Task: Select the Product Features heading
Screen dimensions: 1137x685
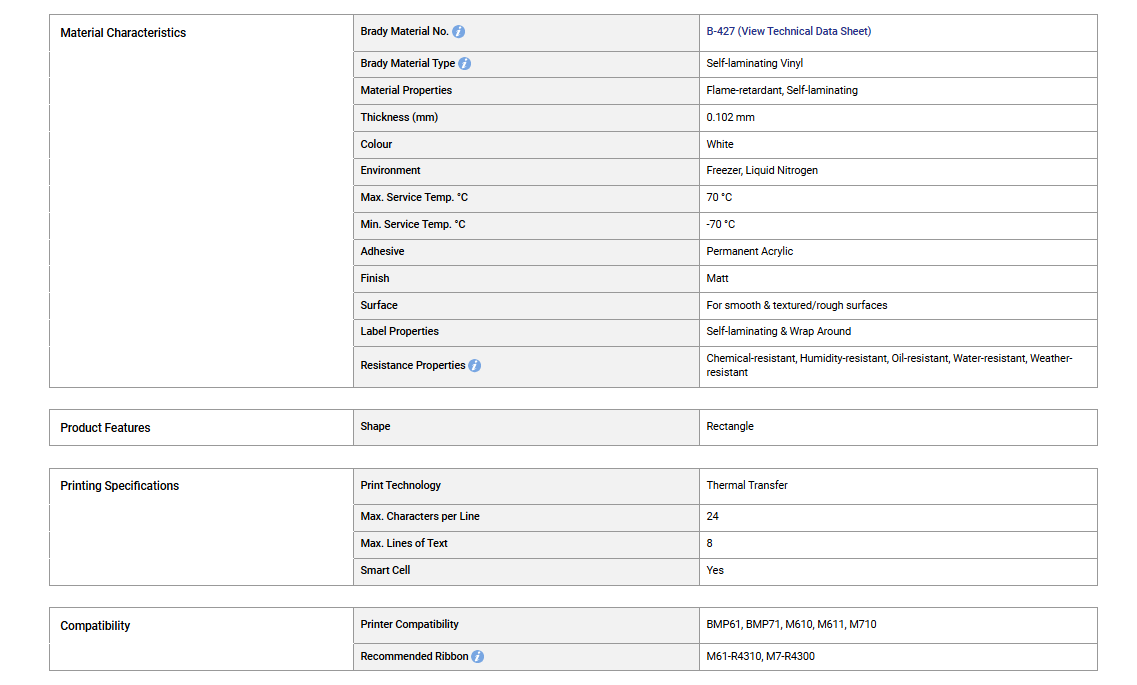Action: [105, 428]
